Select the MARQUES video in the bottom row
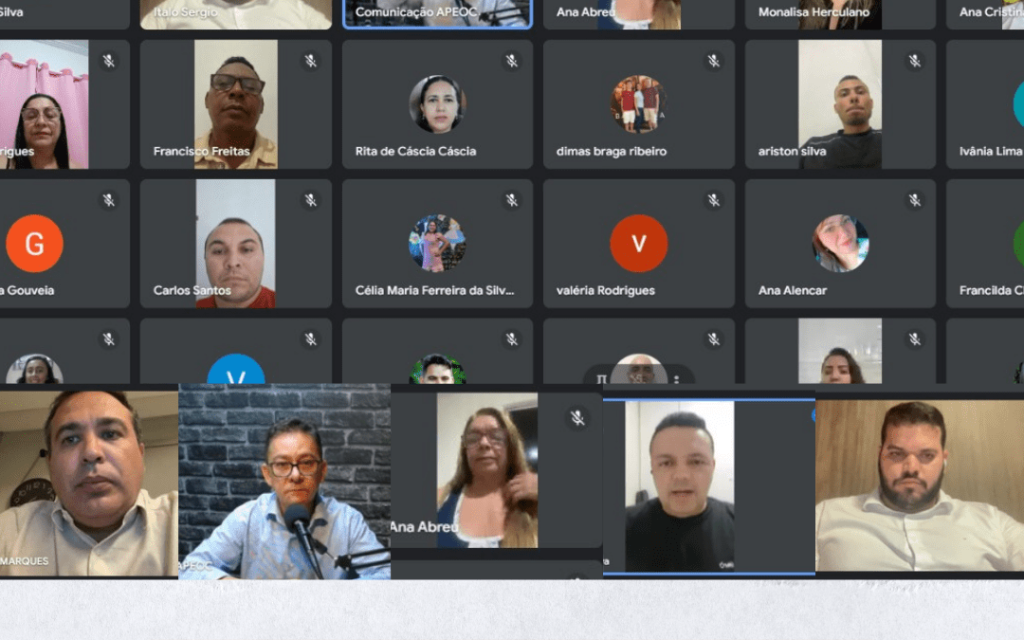 pyautogui.click(x=89, y=484)
